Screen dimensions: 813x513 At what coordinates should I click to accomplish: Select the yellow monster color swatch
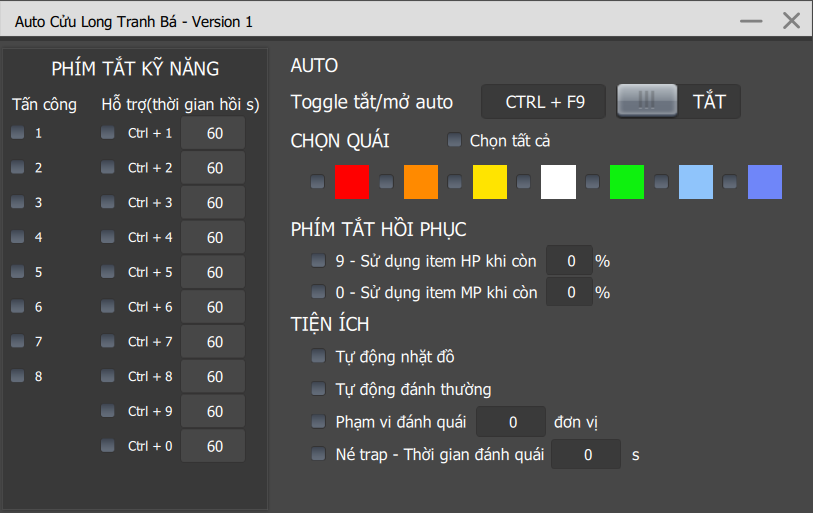pyautogui.click(x=490, y=182)
